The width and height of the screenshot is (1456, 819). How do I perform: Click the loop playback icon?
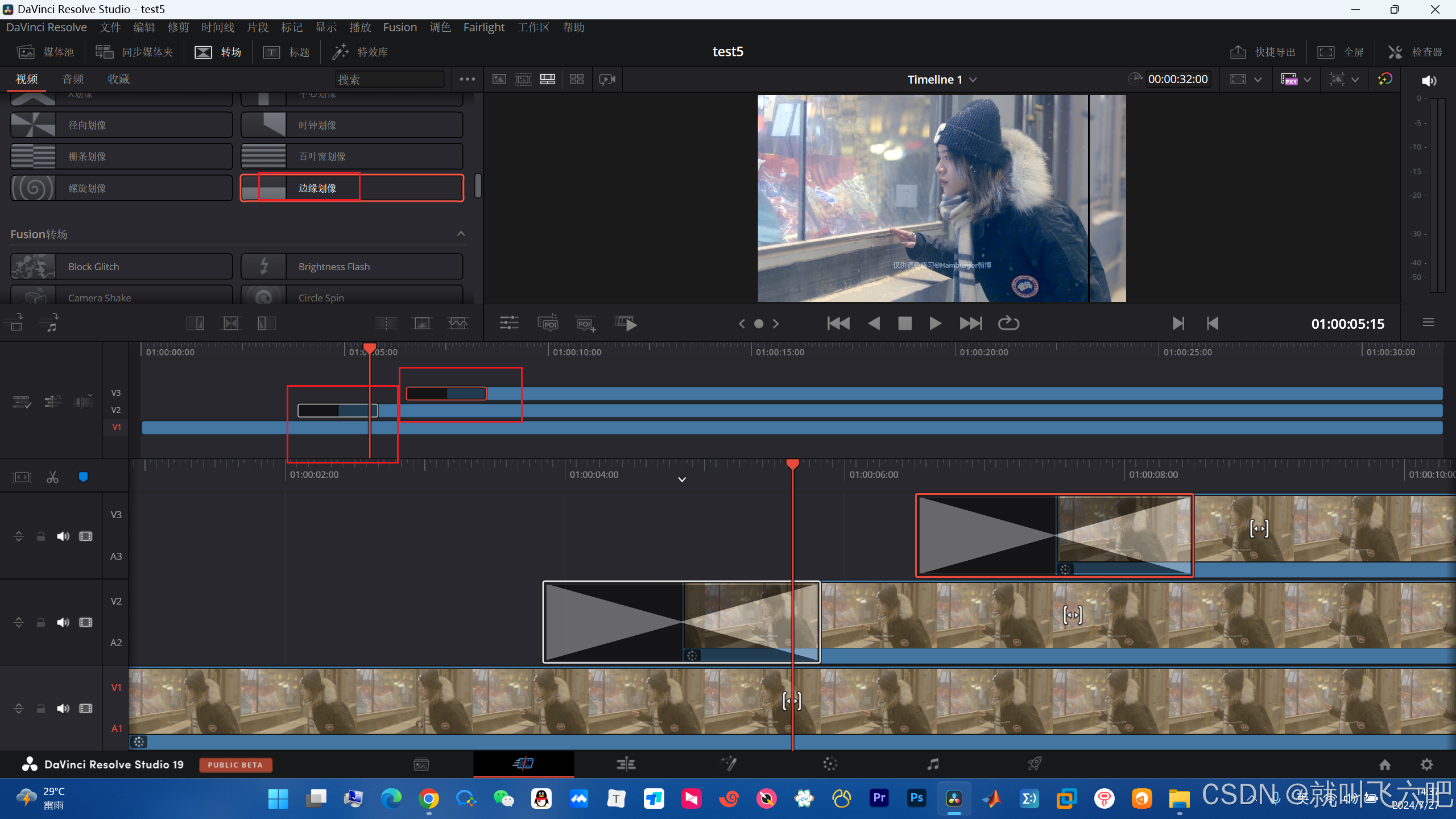click(1008, 324)
